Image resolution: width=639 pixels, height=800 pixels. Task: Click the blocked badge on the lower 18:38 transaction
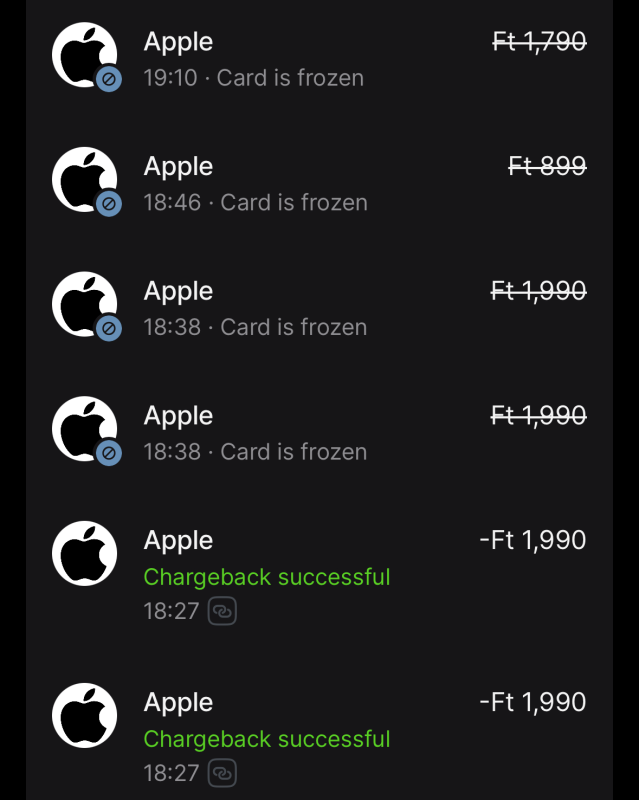pyautogui.click(x=109, y=453)
